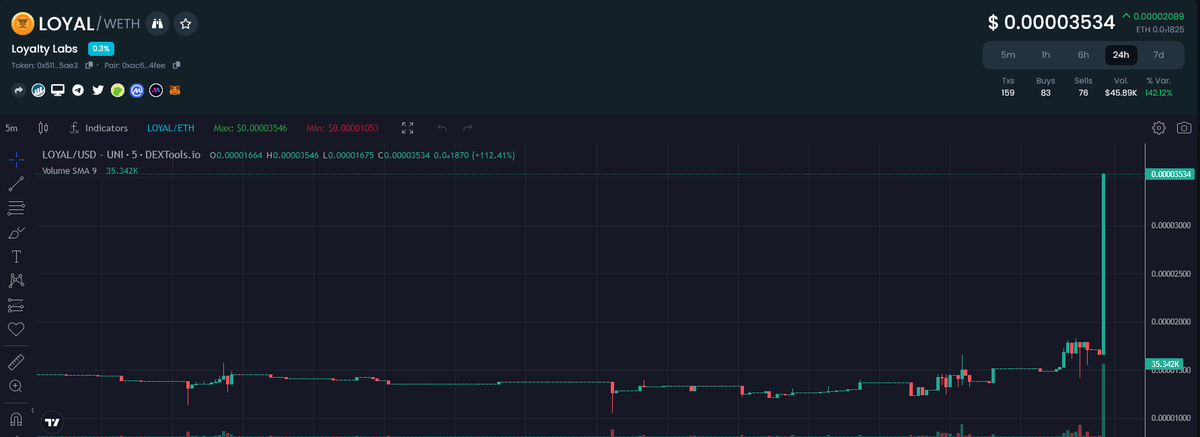This screenshot has height=437, width=1200.
Task: Select the horizontal lines Fibonacci tool
Action: [16, 208]
